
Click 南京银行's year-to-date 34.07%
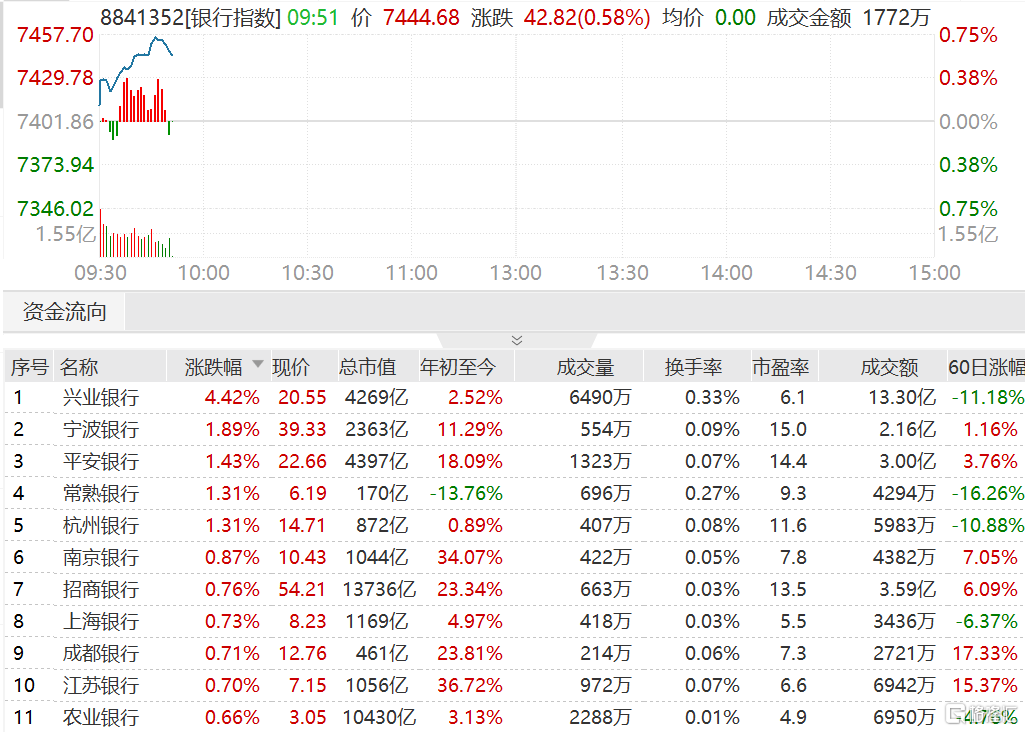point(470,557)
